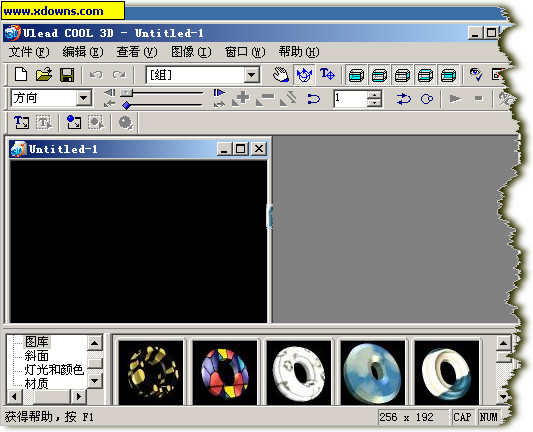The width and height of the screenshot is (533, 432).
Task: Click the Edit graphic icon
Action: click(x=96, y=122)
